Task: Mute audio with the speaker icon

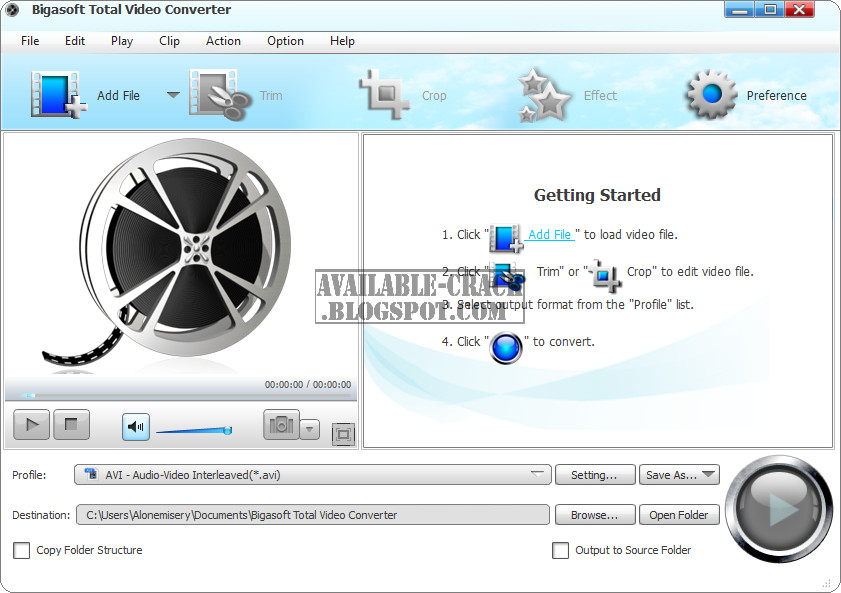Action: click(x=136, y=427)
